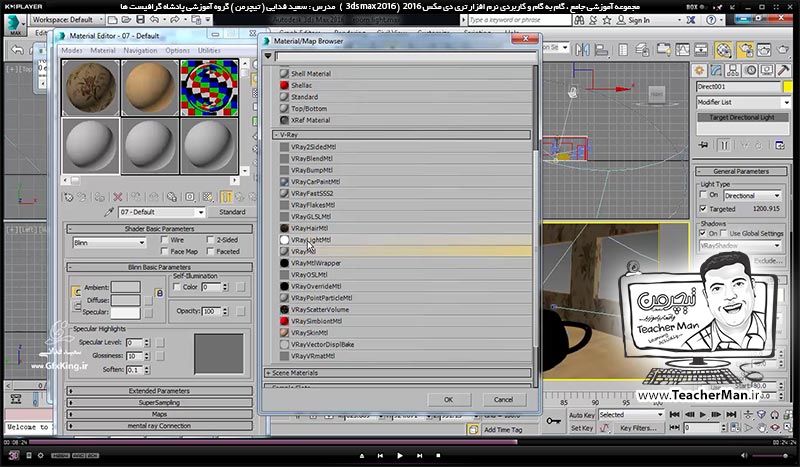Open the Rendered Frame Window icon
This screenshot has height=467, width=800.
764,50
